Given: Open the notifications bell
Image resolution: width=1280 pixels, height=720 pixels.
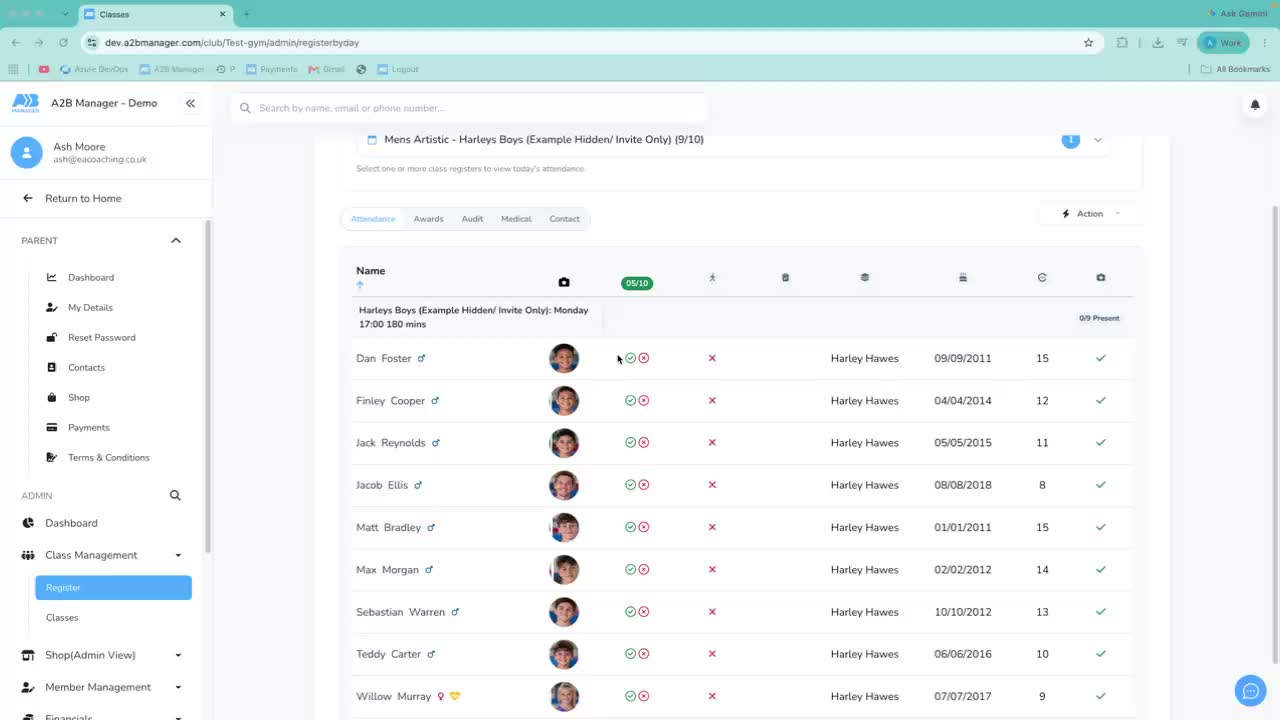Looking at the screenshot, I should pyautogui.click(x=1254, y=104).
